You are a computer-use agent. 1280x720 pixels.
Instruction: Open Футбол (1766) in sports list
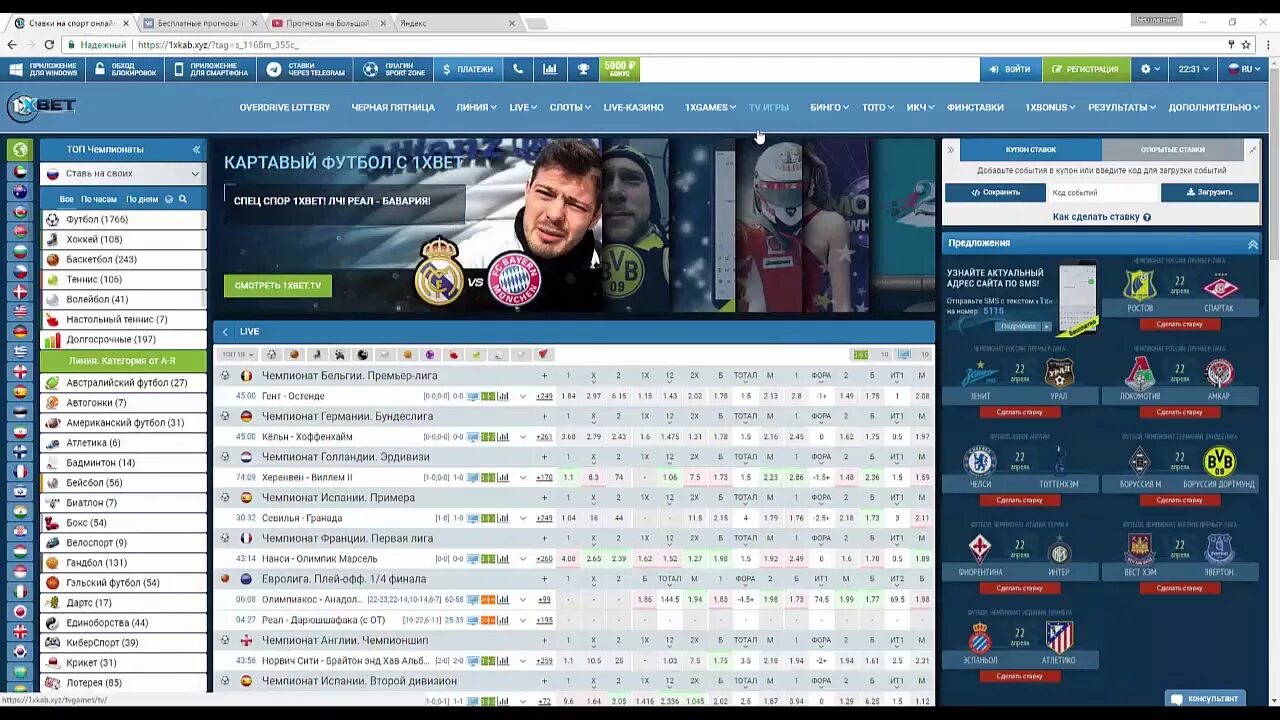click(x=123, y=219)
